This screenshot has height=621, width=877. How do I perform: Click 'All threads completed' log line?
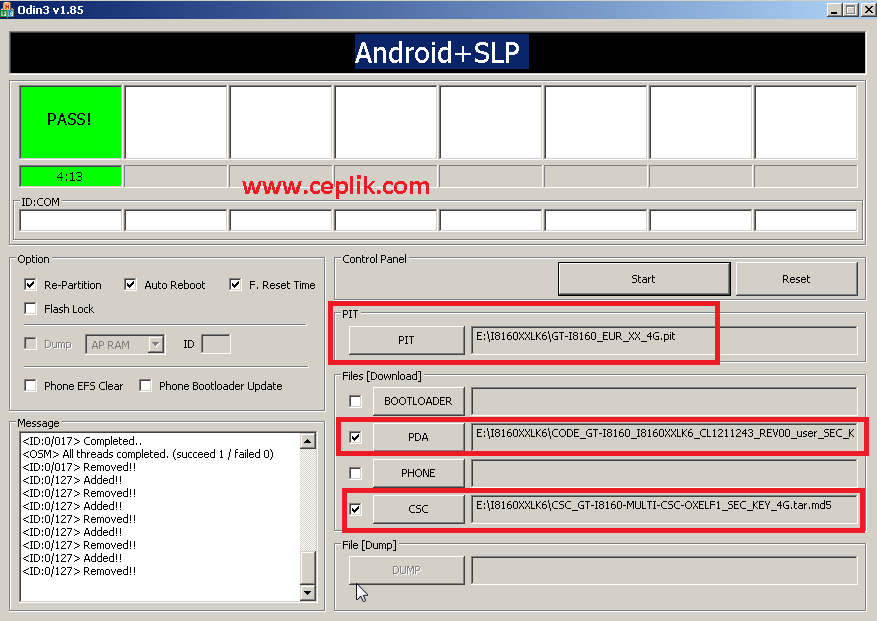(148, 454)
